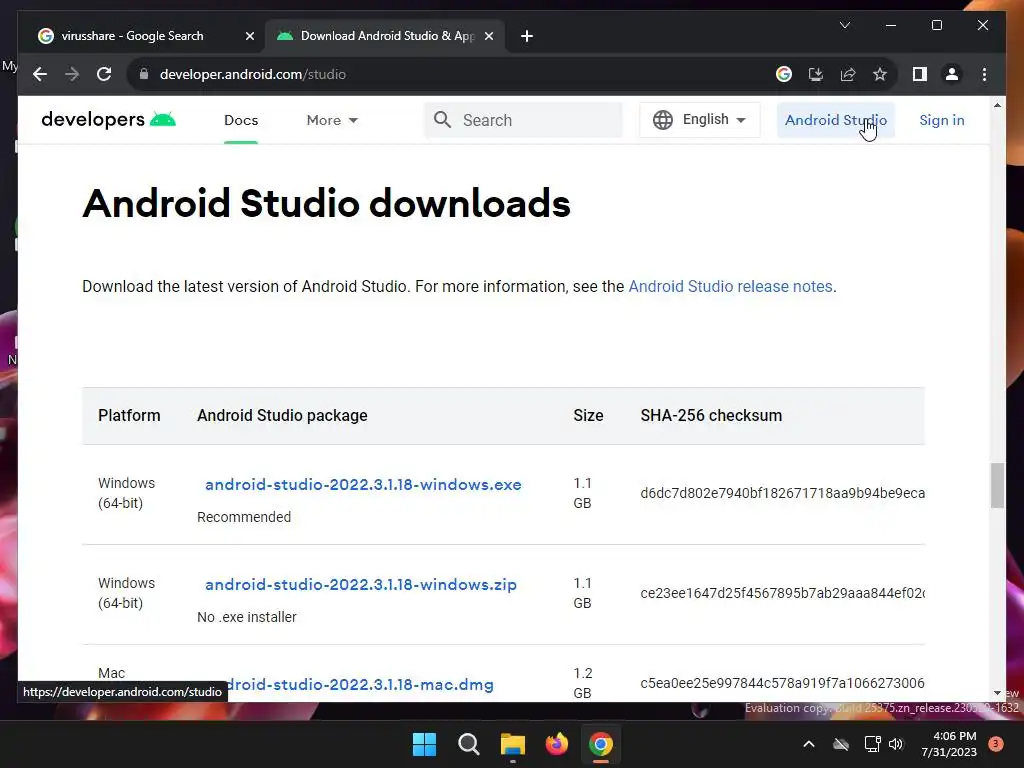
Task: Open Windows taskbar Search
Action: (x=469, y=744)
